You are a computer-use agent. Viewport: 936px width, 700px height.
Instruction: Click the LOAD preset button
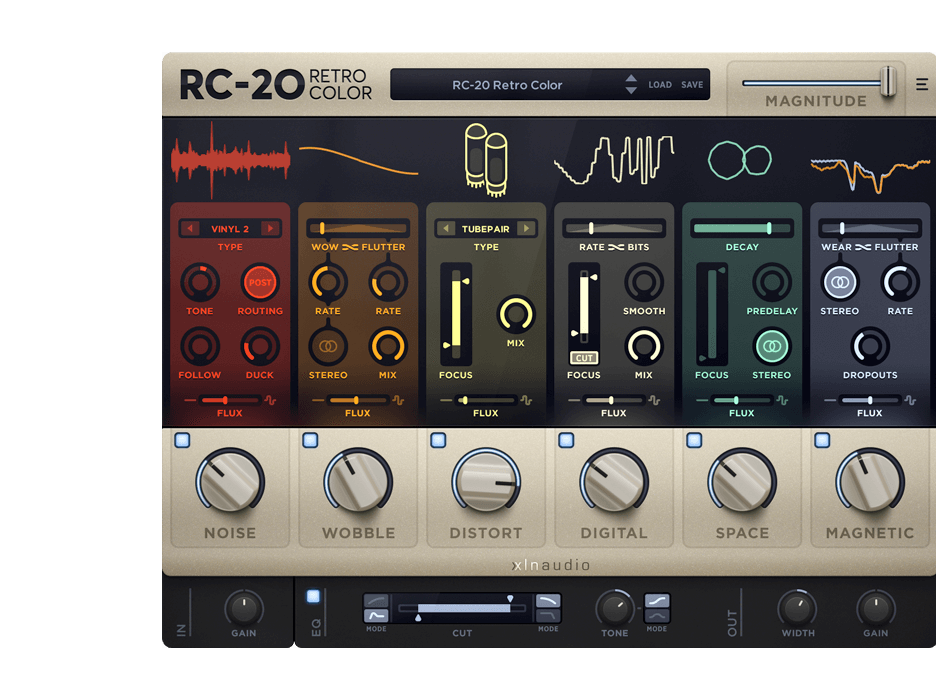(x=660, y=85)
